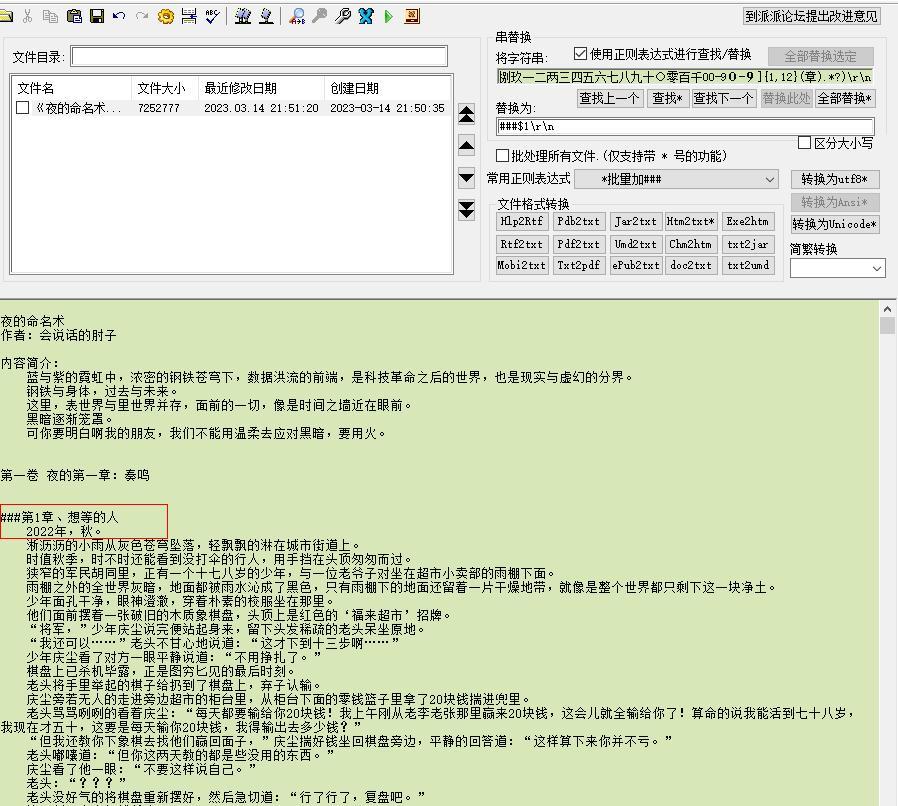Click the ePub2txt conversion button
The height and width of the screenshot is (806, 898).
coord(636,265)
